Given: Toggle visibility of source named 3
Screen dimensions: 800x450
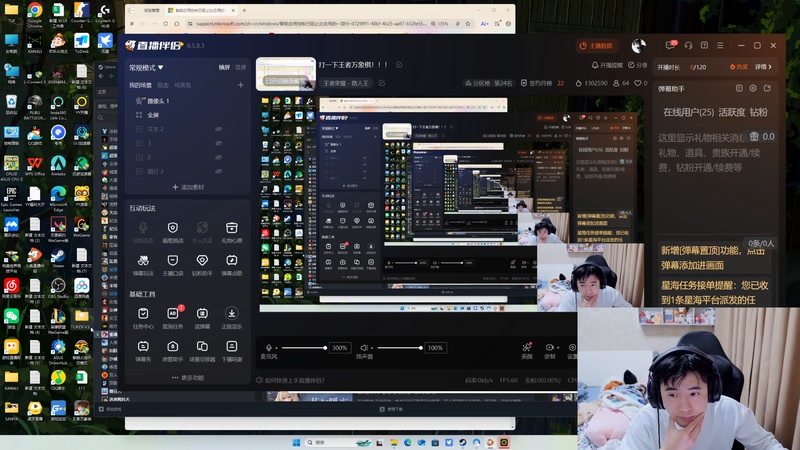Looking at the screenshot, I should 218,143.
